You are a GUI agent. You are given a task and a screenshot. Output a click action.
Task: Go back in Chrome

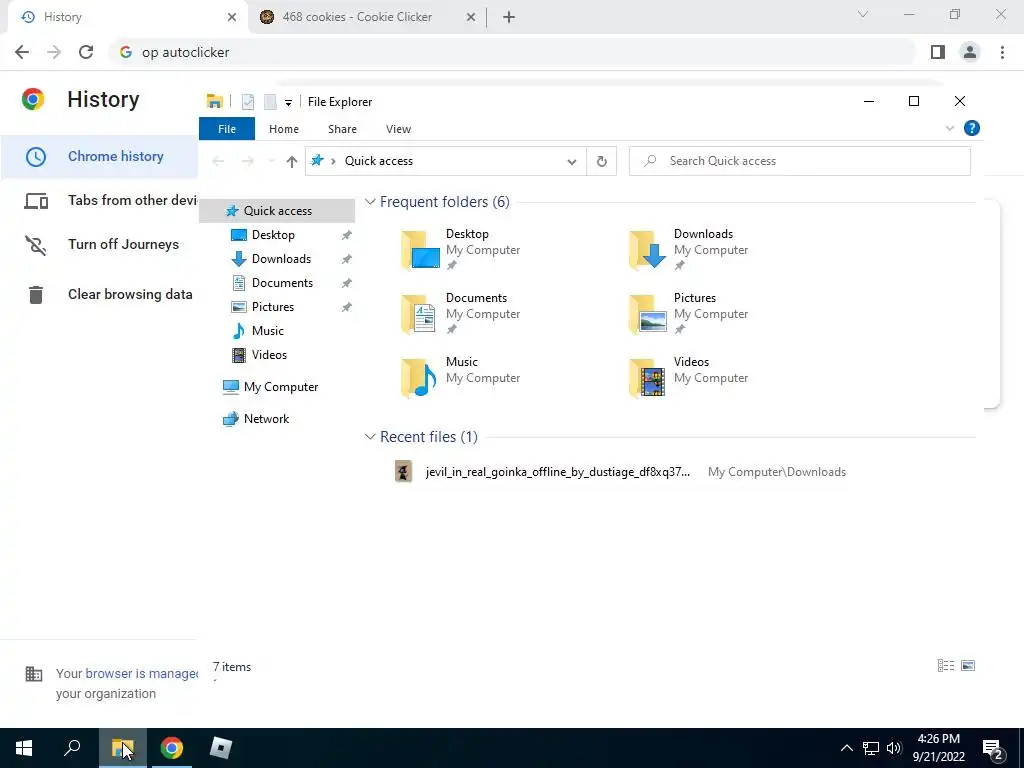click(22, 52)
